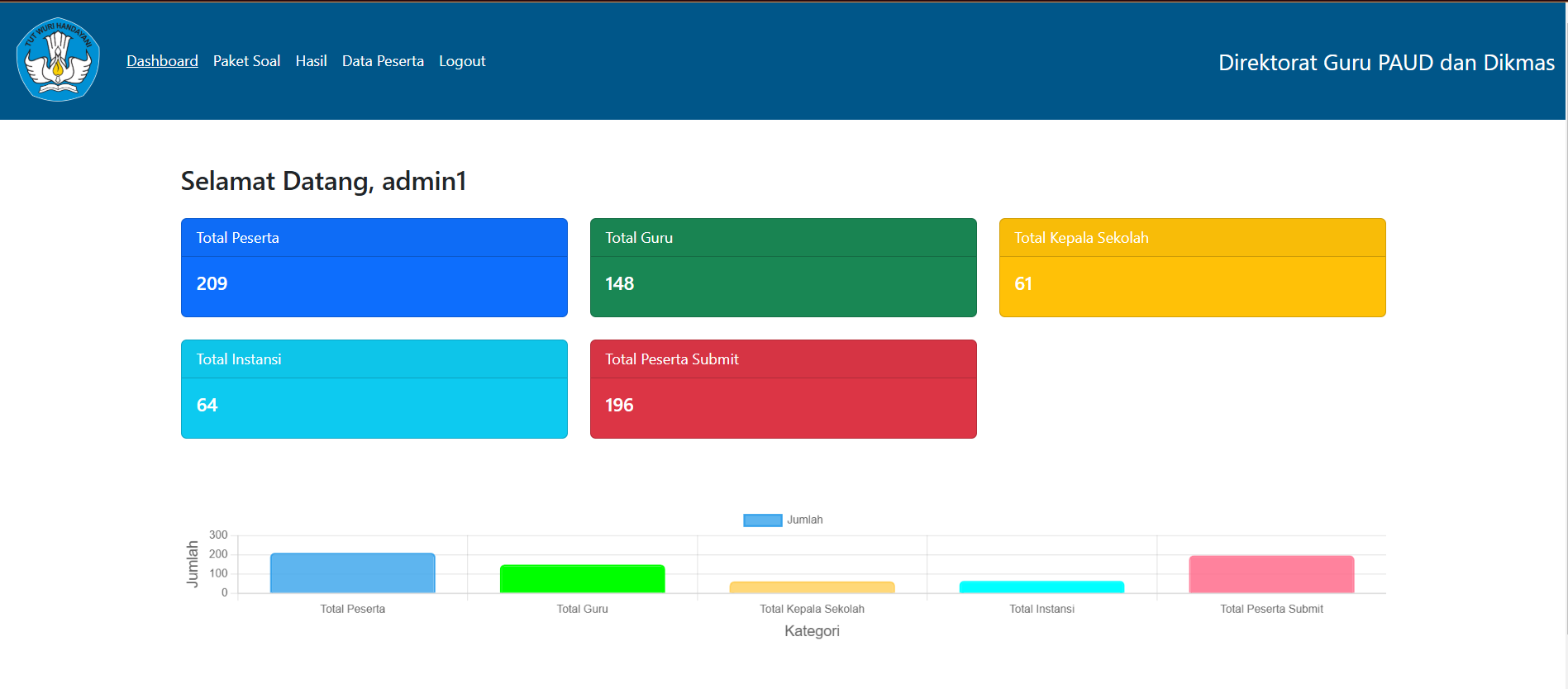
Task: Click the Jumlah legend label text
Action: point(804,520)
